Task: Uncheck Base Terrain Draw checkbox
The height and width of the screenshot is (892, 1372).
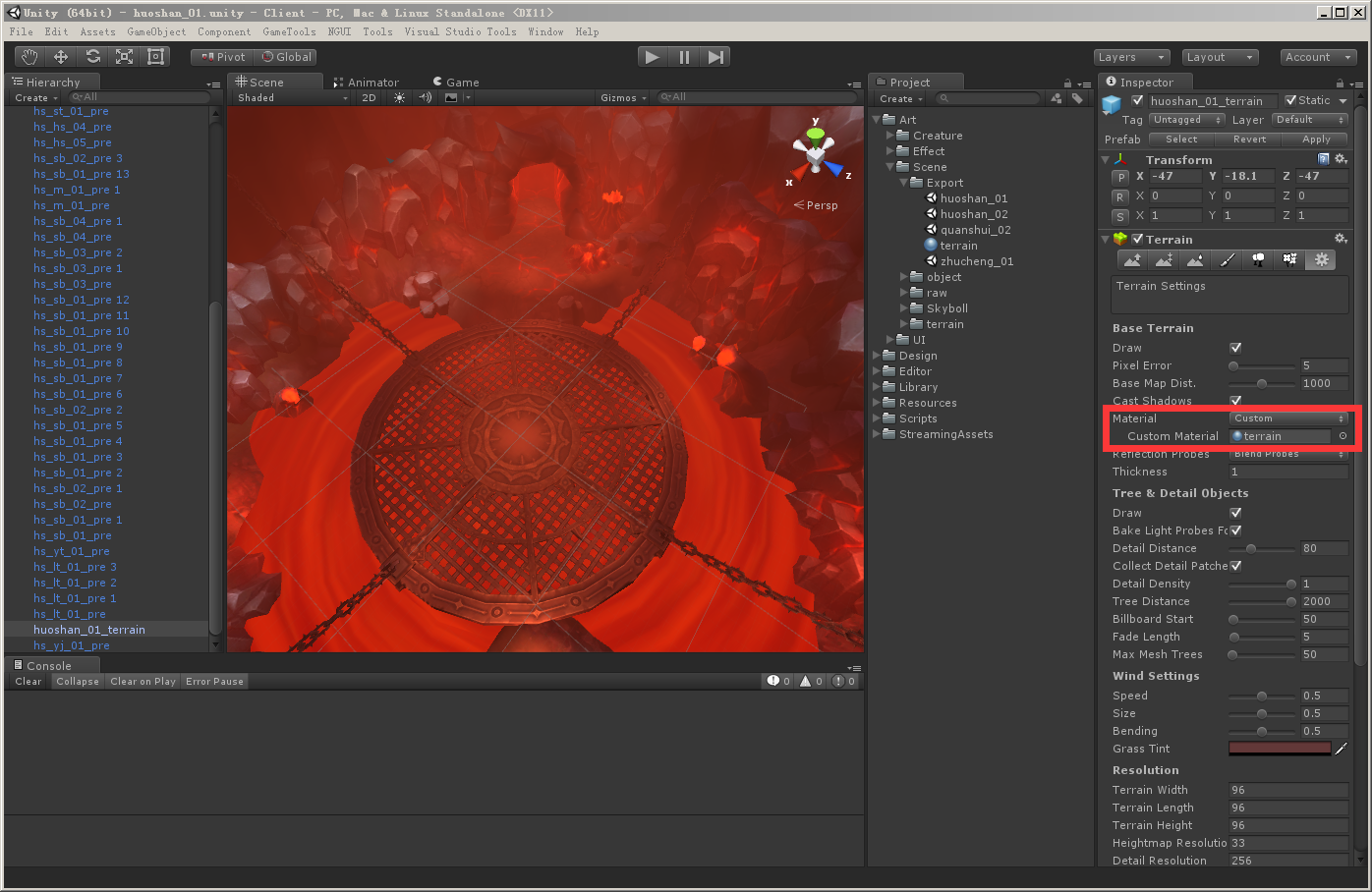Action: click(x=1235, y=348)
